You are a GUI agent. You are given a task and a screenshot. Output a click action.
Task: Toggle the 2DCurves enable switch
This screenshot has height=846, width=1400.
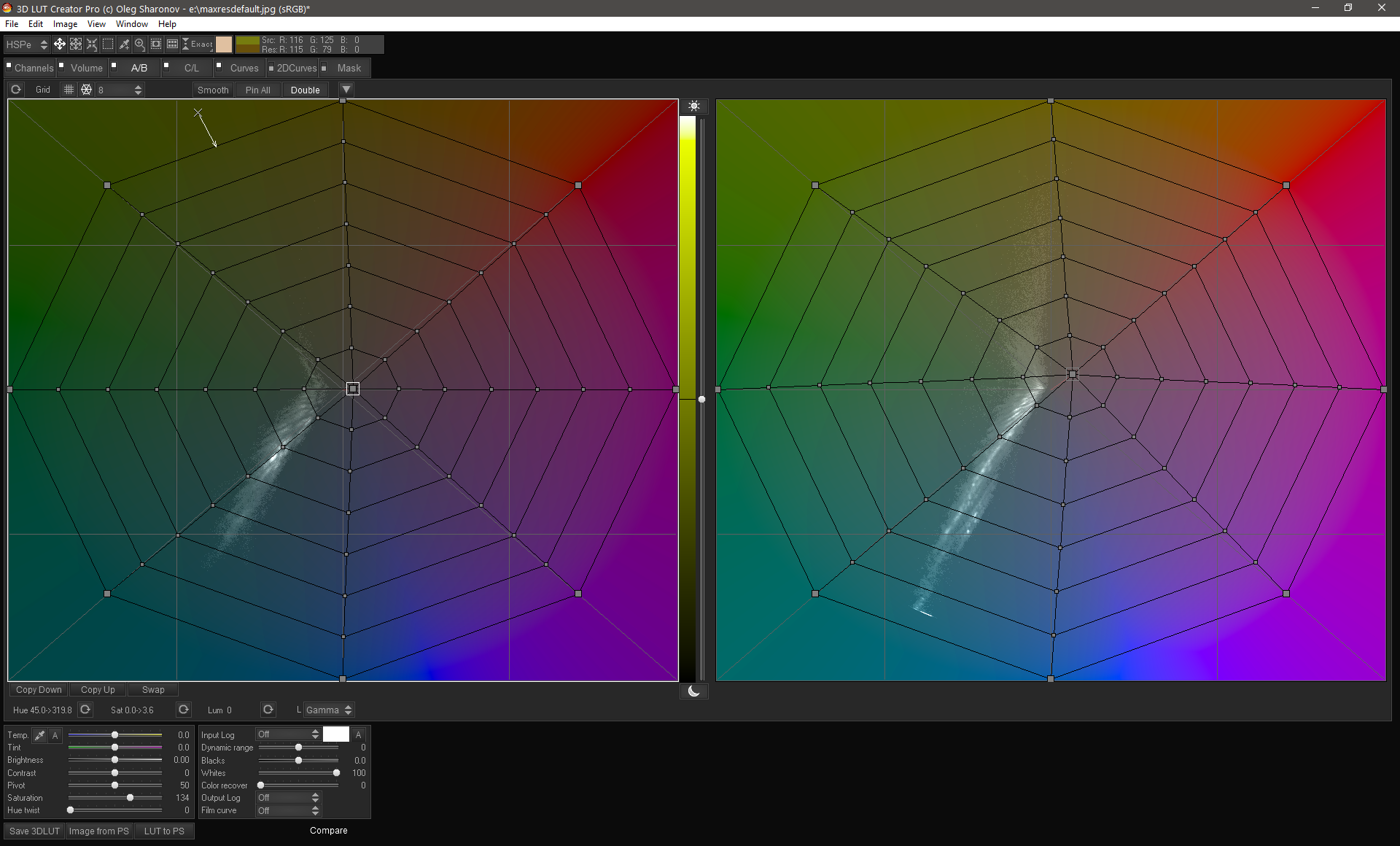[x=271, y=68]
